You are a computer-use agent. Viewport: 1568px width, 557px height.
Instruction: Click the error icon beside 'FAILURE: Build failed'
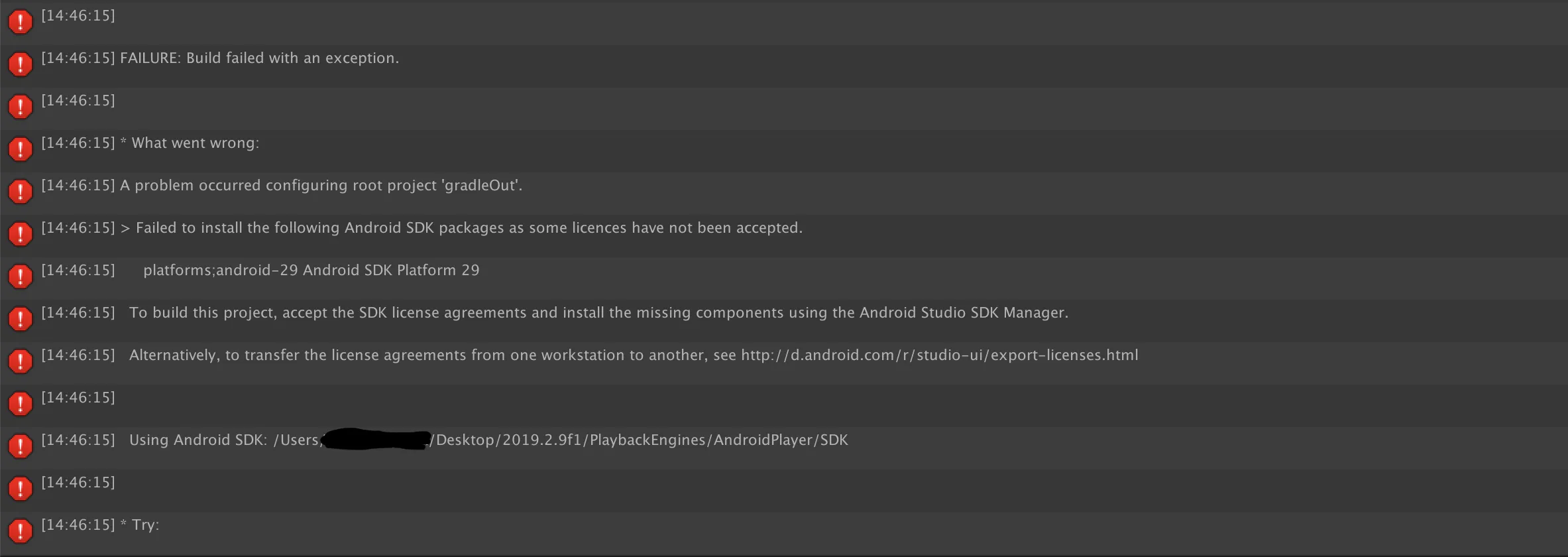pos(21,64)
